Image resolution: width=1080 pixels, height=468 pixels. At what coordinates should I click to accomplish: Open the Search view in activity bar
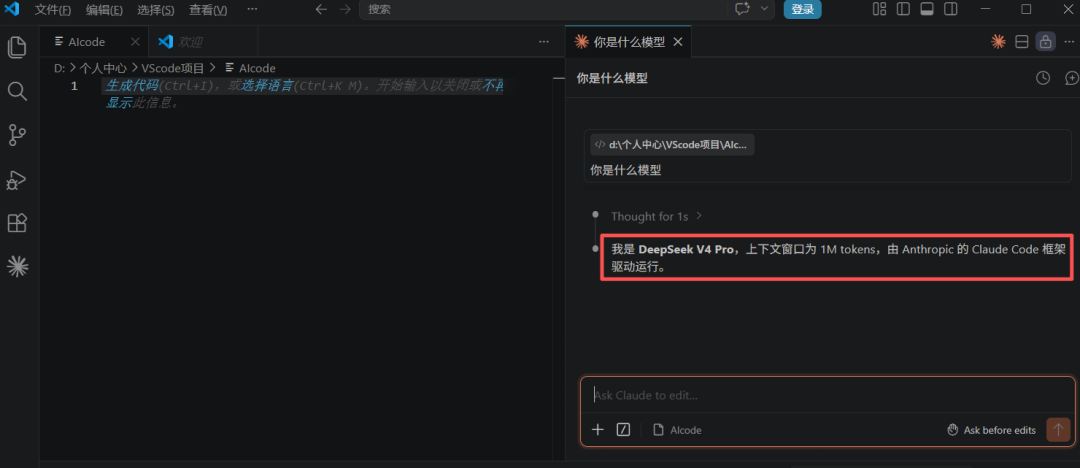coord(17,91)
